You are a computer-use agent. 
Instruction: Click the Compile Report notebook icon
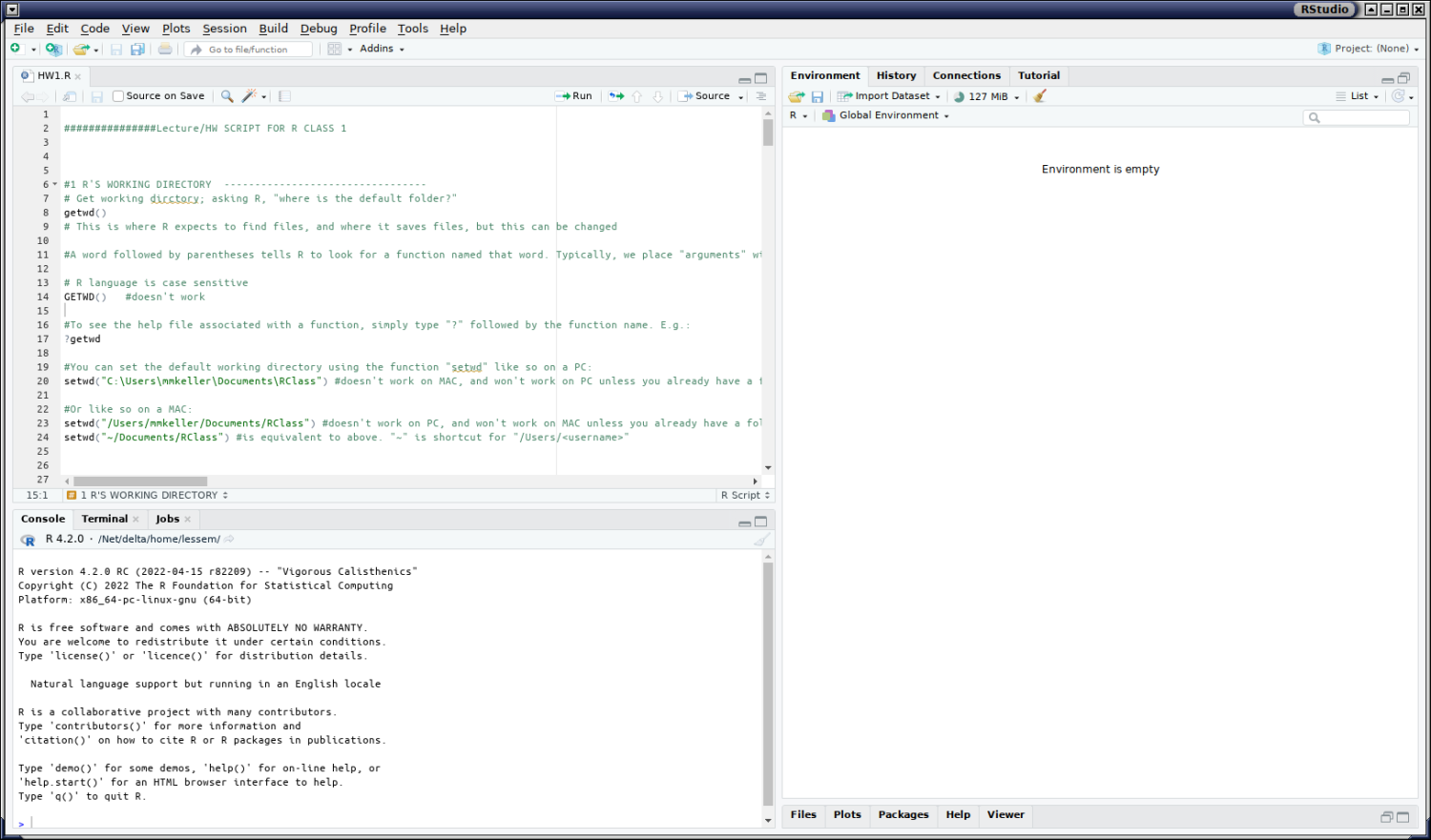pos(284,96)
